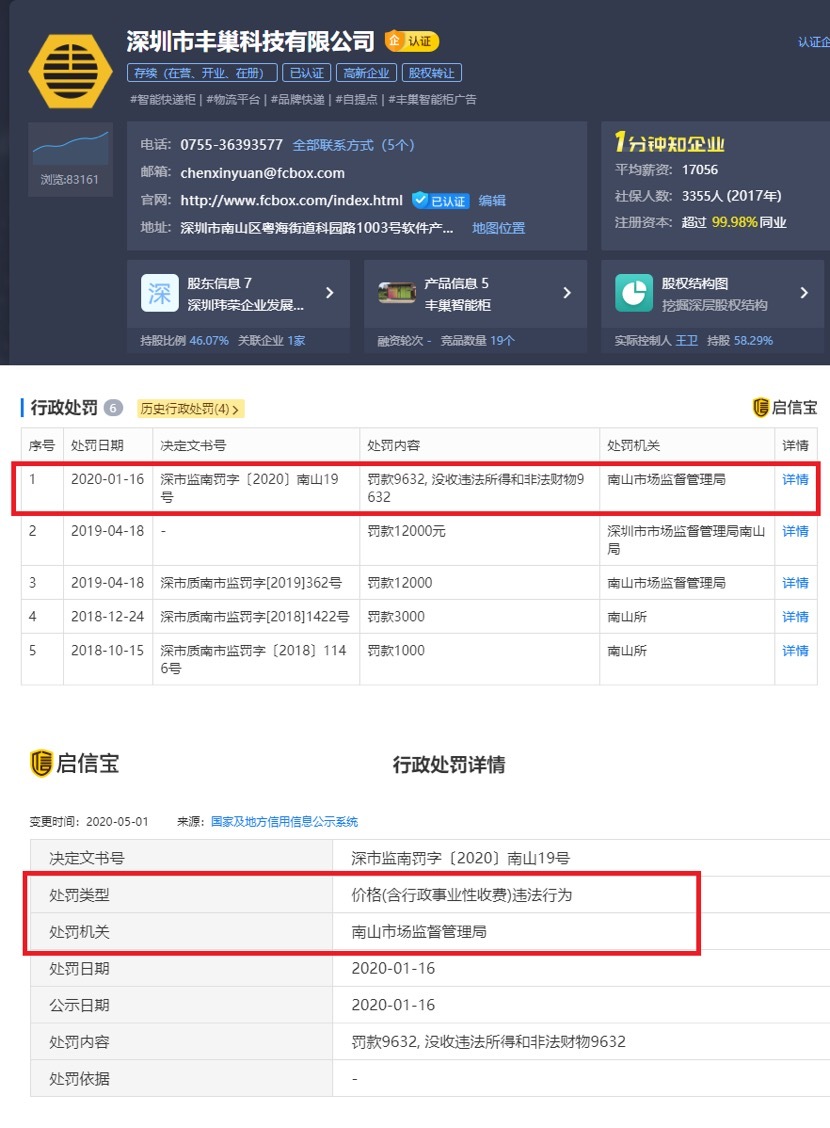The height and width of the screenshot is (1128, 830).
Task: Visit http://www.fcbox.com/index.html website link
Action: [291, 201]
